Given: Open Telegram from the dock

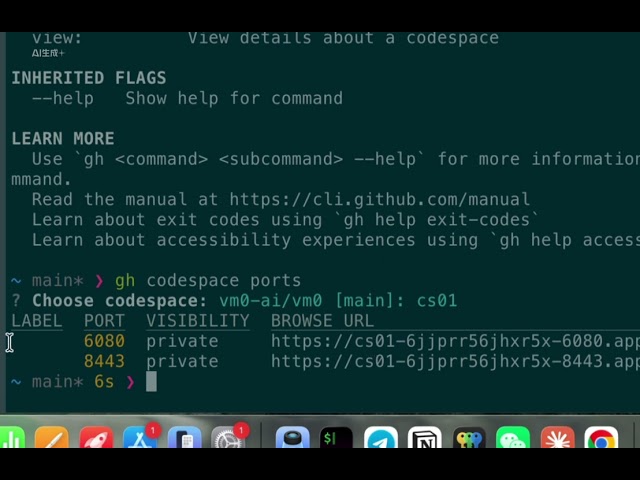Looking at the screenshot, I should (x=381, y=437).
